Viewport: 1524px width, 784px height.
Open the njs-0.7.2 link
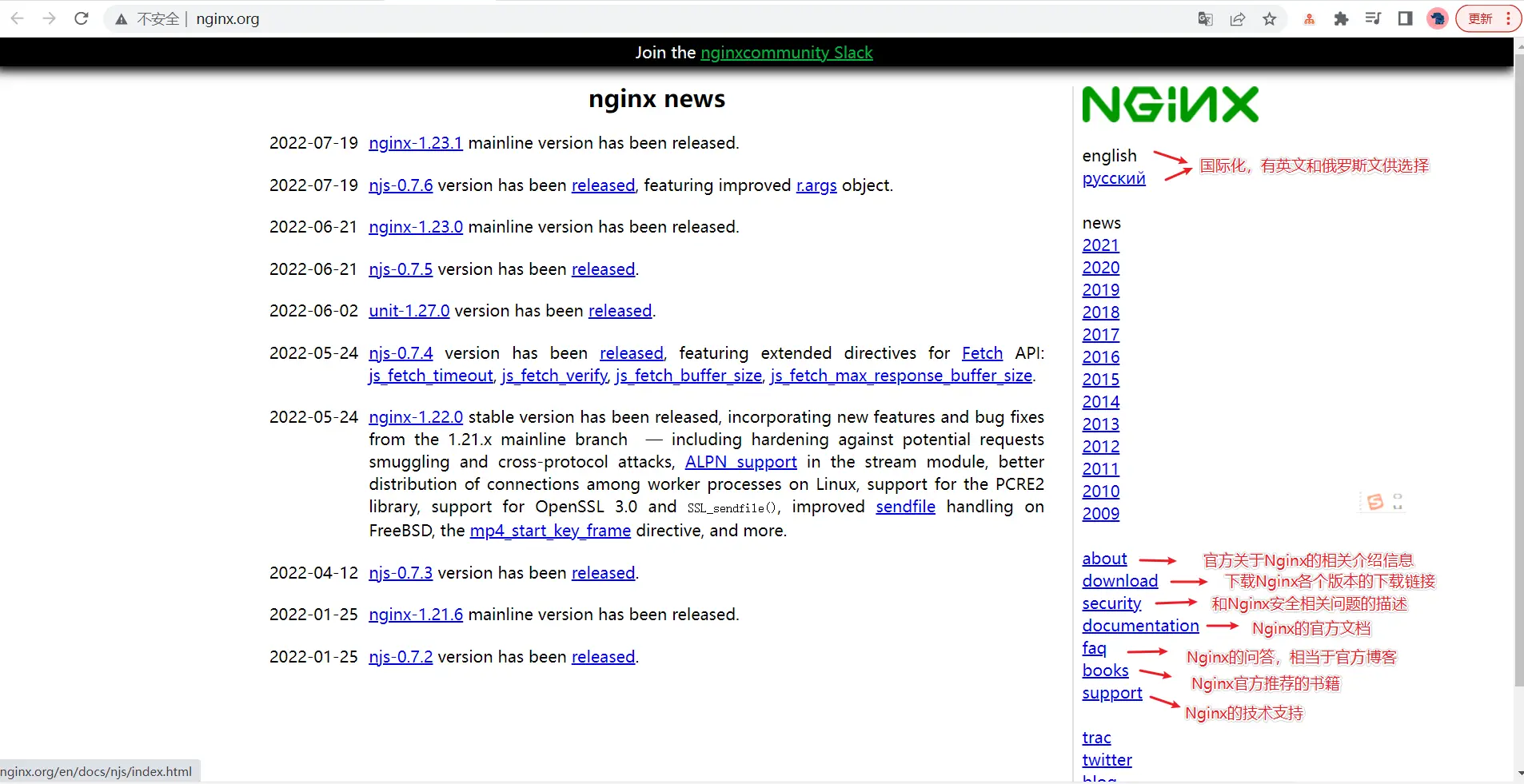401,657
